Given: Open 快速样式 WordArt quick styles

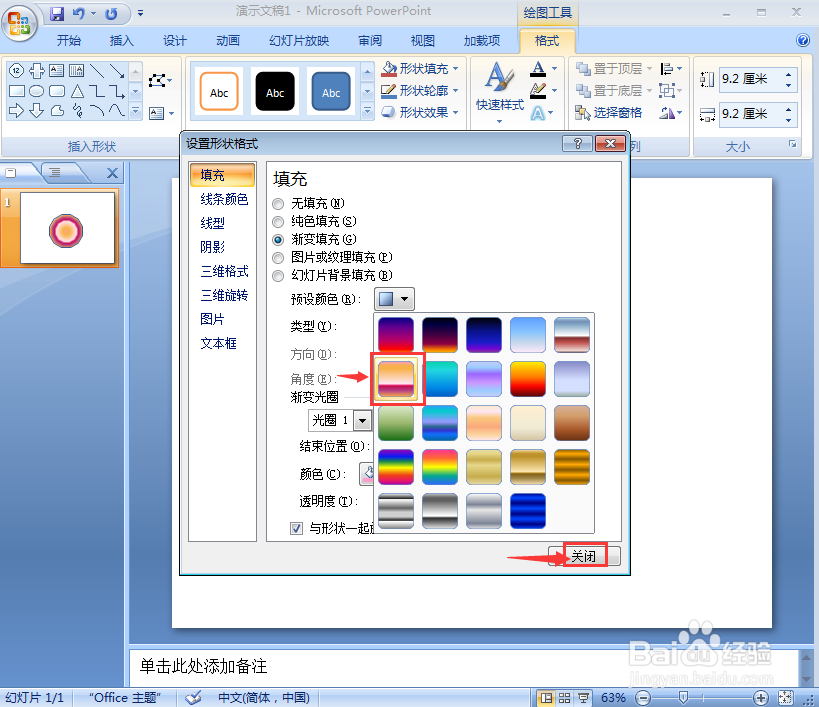Looking at the screenshot, I should [x=500, y=92].
